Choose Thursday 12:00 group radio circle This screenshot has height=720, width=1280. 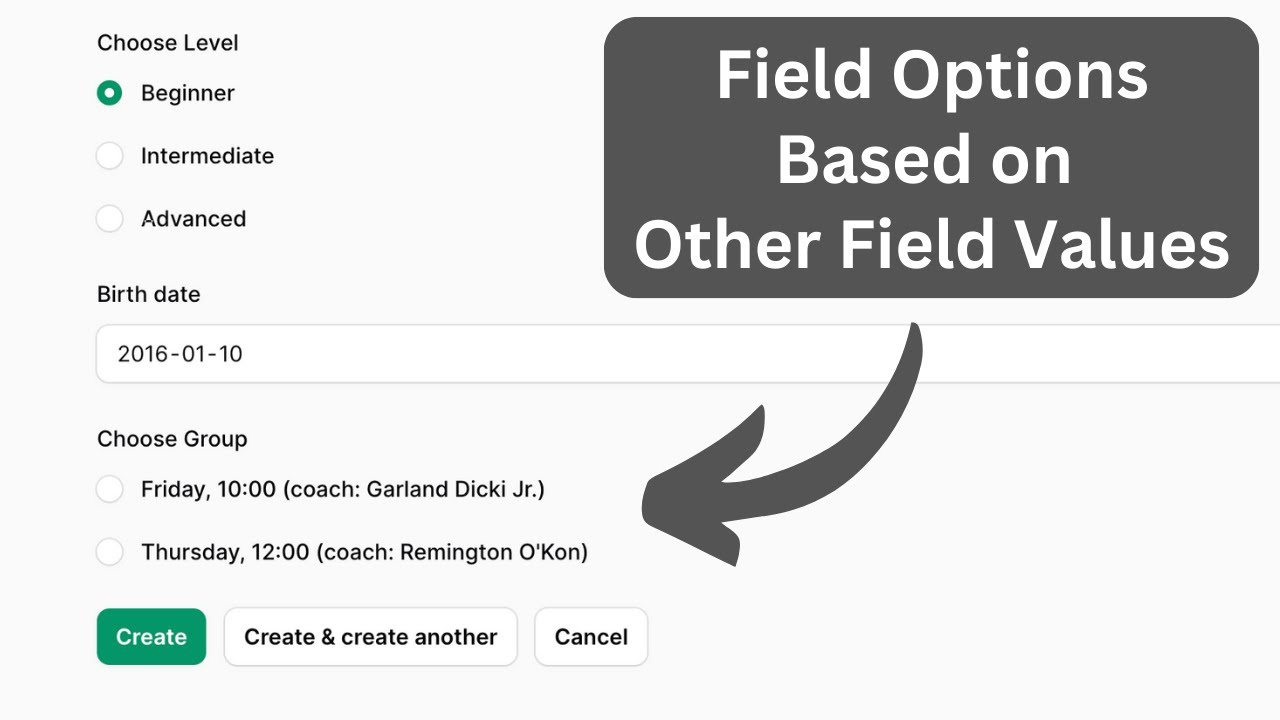click(109, 552)
